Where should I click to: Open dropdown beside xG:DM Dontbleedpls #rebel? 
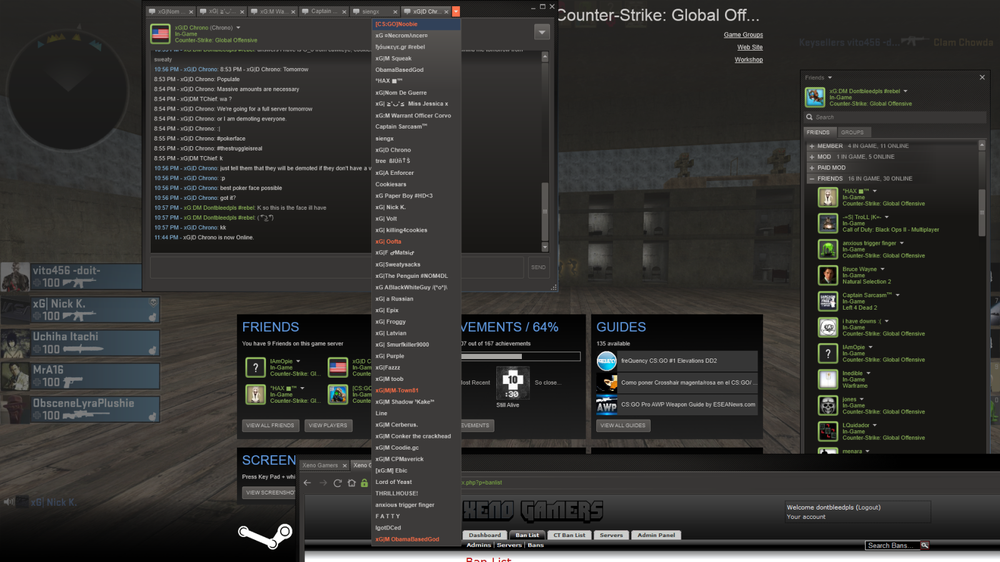[905, 91]
